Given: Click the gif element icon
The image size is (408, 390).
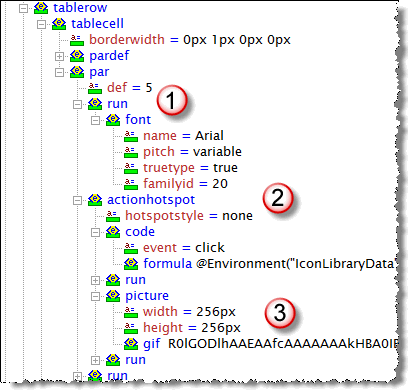Looking at the screenshot, I should 131,344.
